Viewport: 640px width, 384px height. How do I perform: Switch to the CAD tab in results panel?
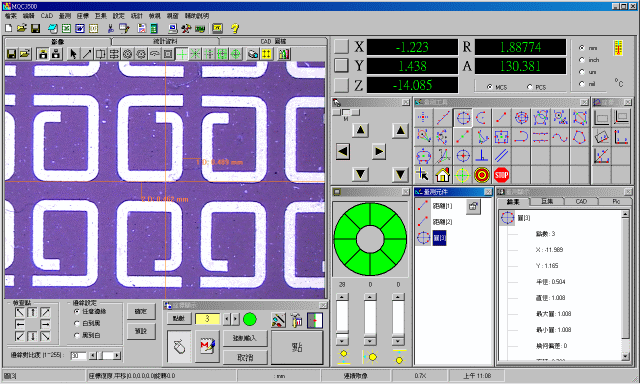[x=581, y=202]
